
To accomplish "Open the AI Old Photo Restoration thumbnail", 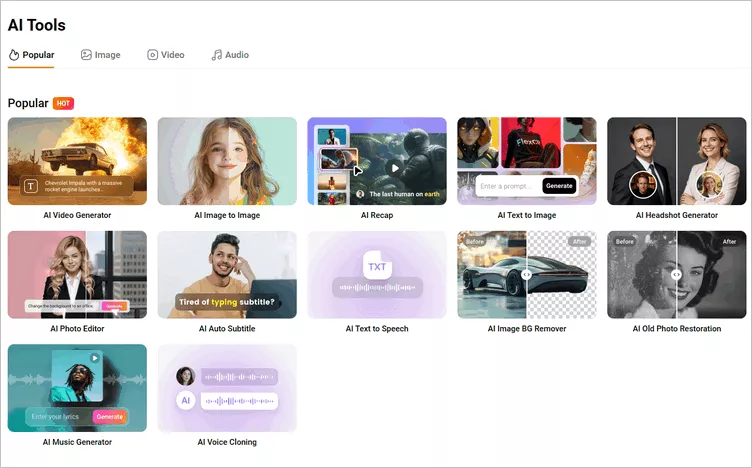I will pyautogui.click(x=677, y=275).
